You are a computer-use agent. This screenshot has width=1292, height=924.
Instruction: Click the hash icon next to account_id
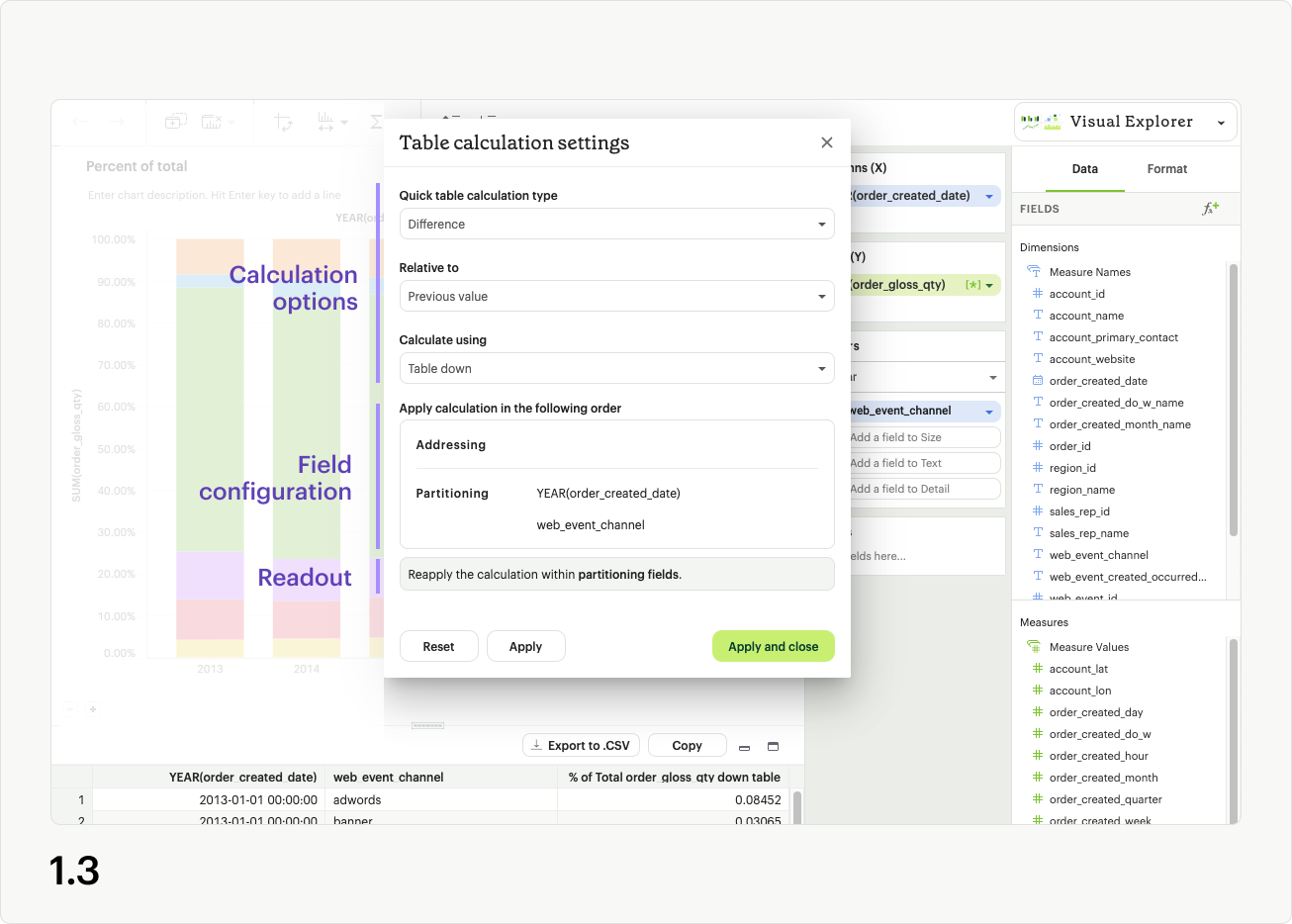point(1038,294)
